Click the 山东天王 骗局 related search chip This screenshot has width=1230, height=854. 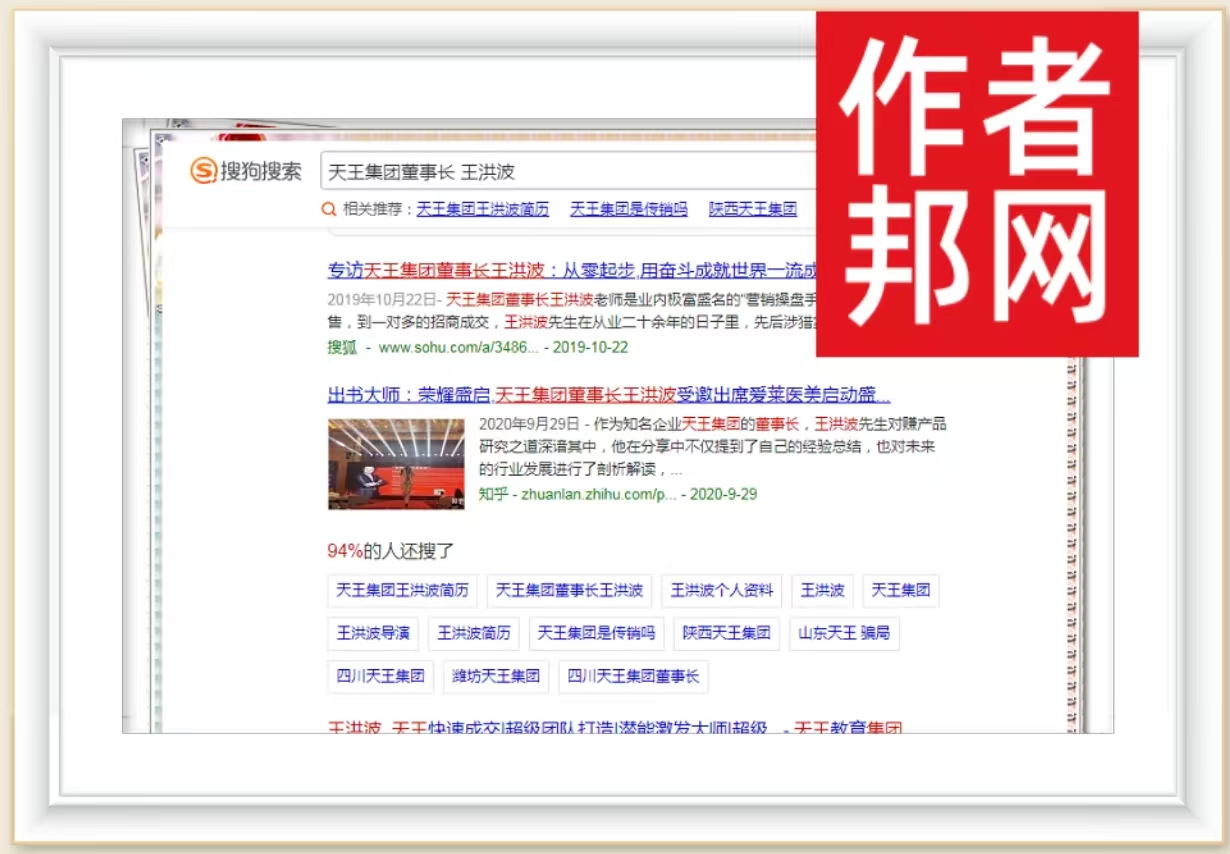click(843, 634)
